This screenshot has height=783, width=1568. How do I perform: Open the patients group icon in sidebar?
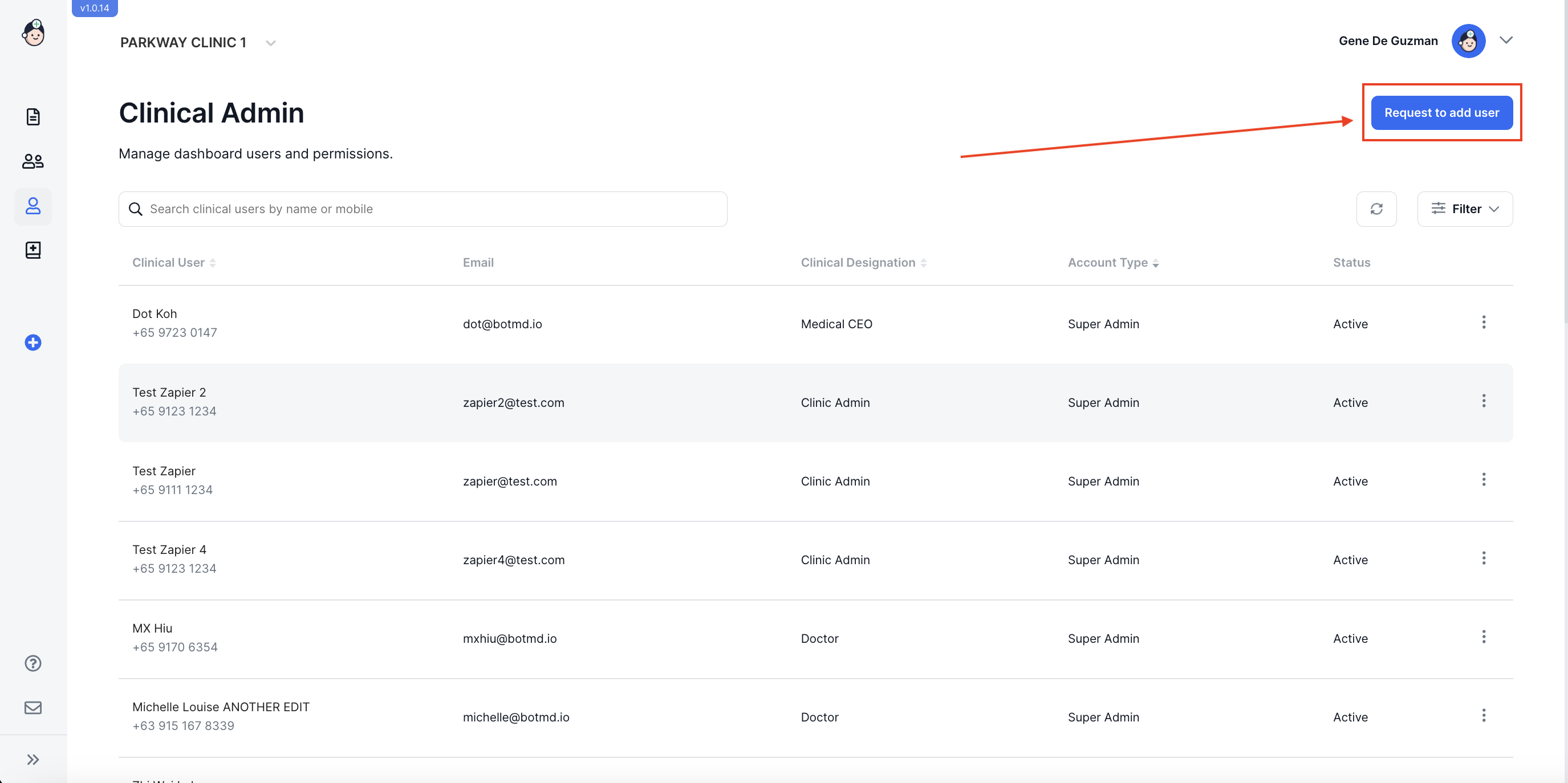pos(33,161)
